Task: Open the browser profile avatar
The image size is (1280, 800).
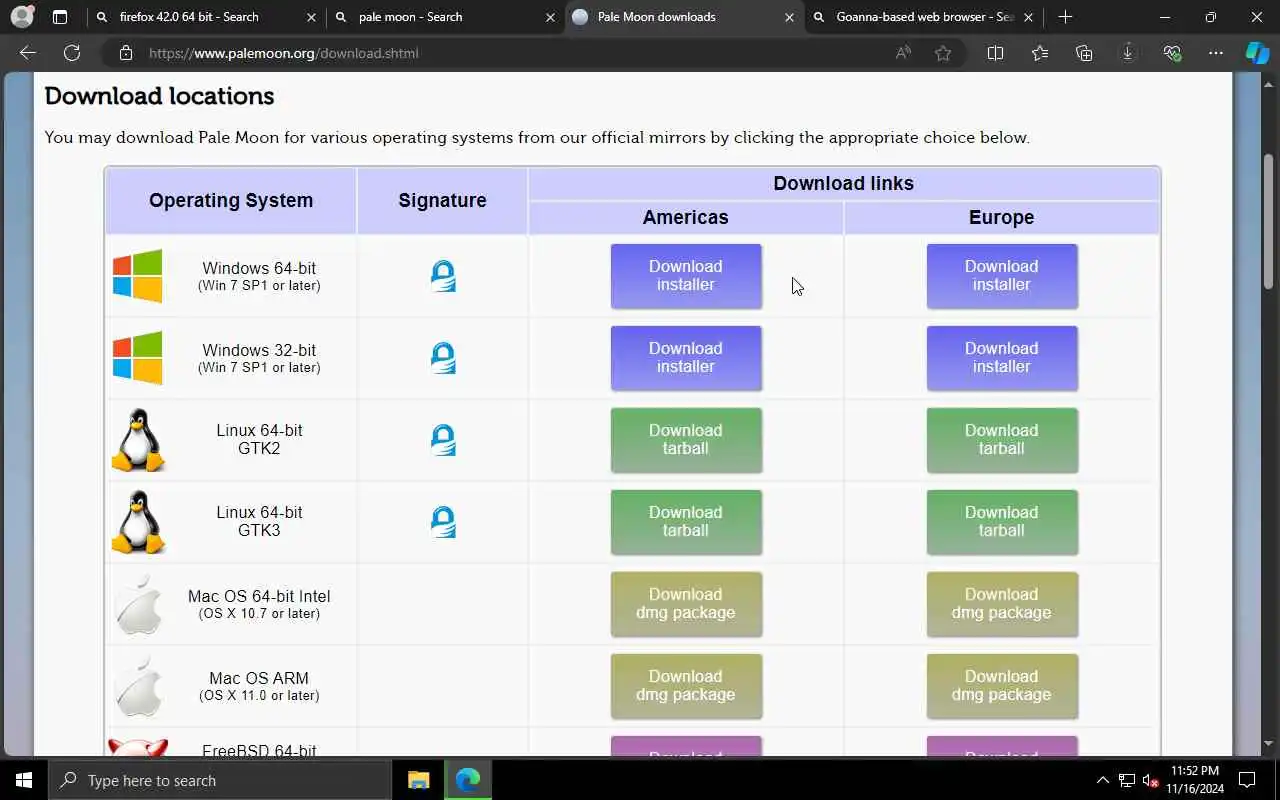Action: tap(22, 17)
